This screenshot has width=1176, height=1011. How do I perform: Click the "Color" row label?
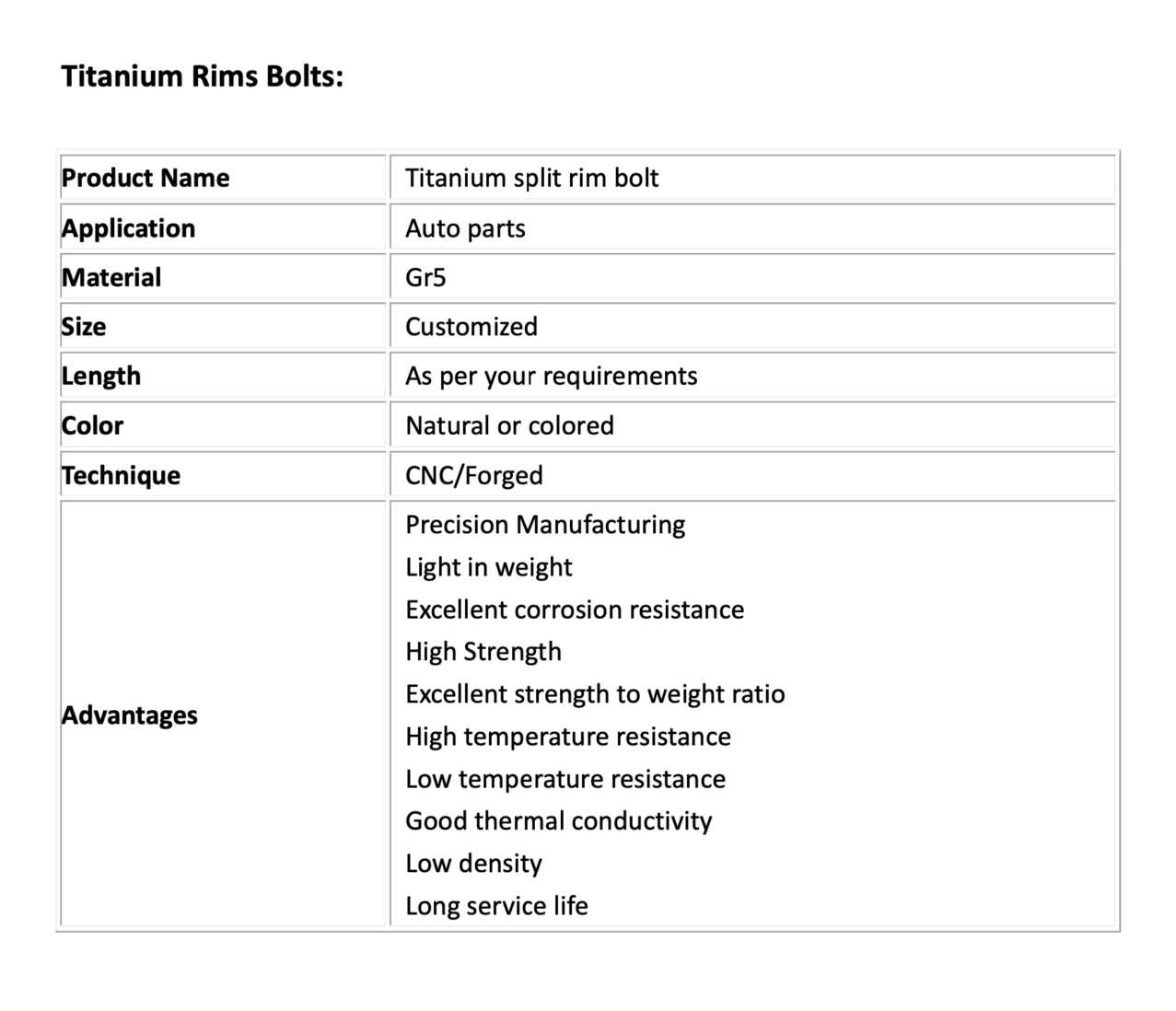[92, 425]
